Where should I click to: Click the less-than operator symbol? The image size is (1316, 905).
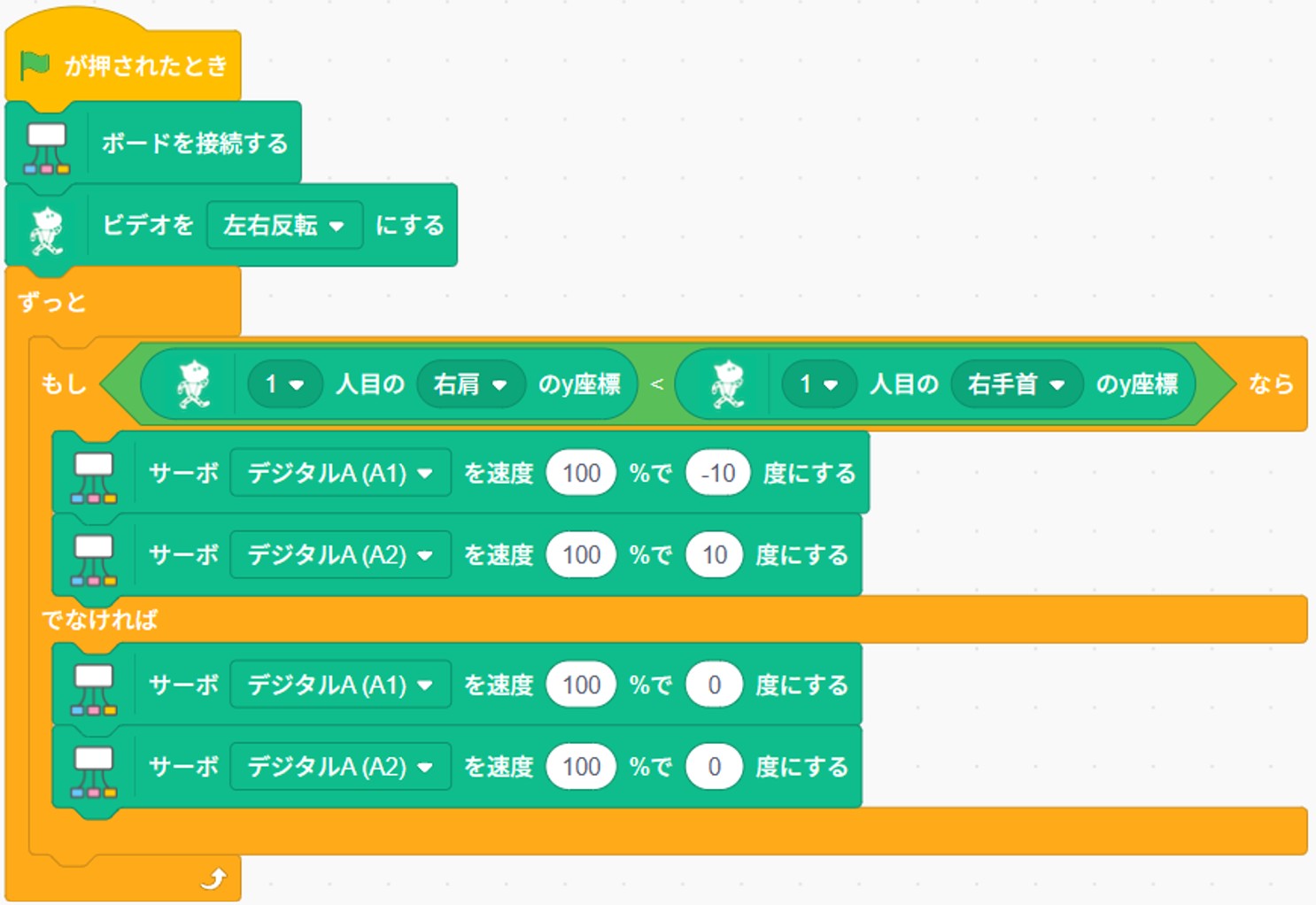[x=656, y=384]
